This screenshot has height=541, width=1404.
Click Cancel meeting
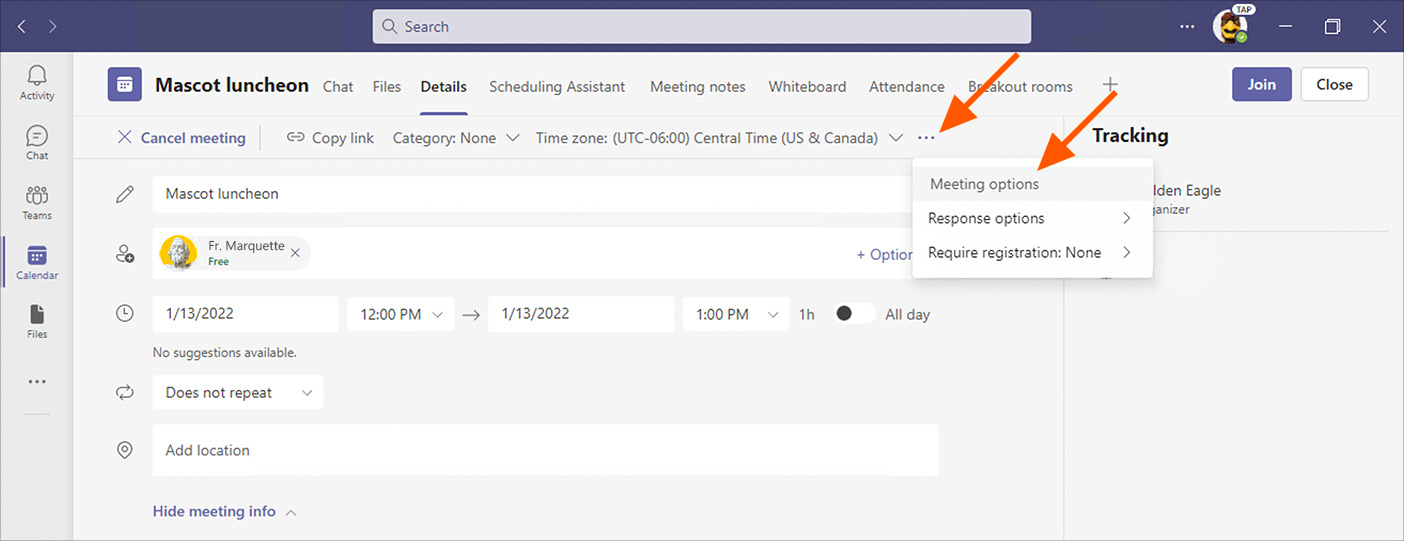pos(182,138)
